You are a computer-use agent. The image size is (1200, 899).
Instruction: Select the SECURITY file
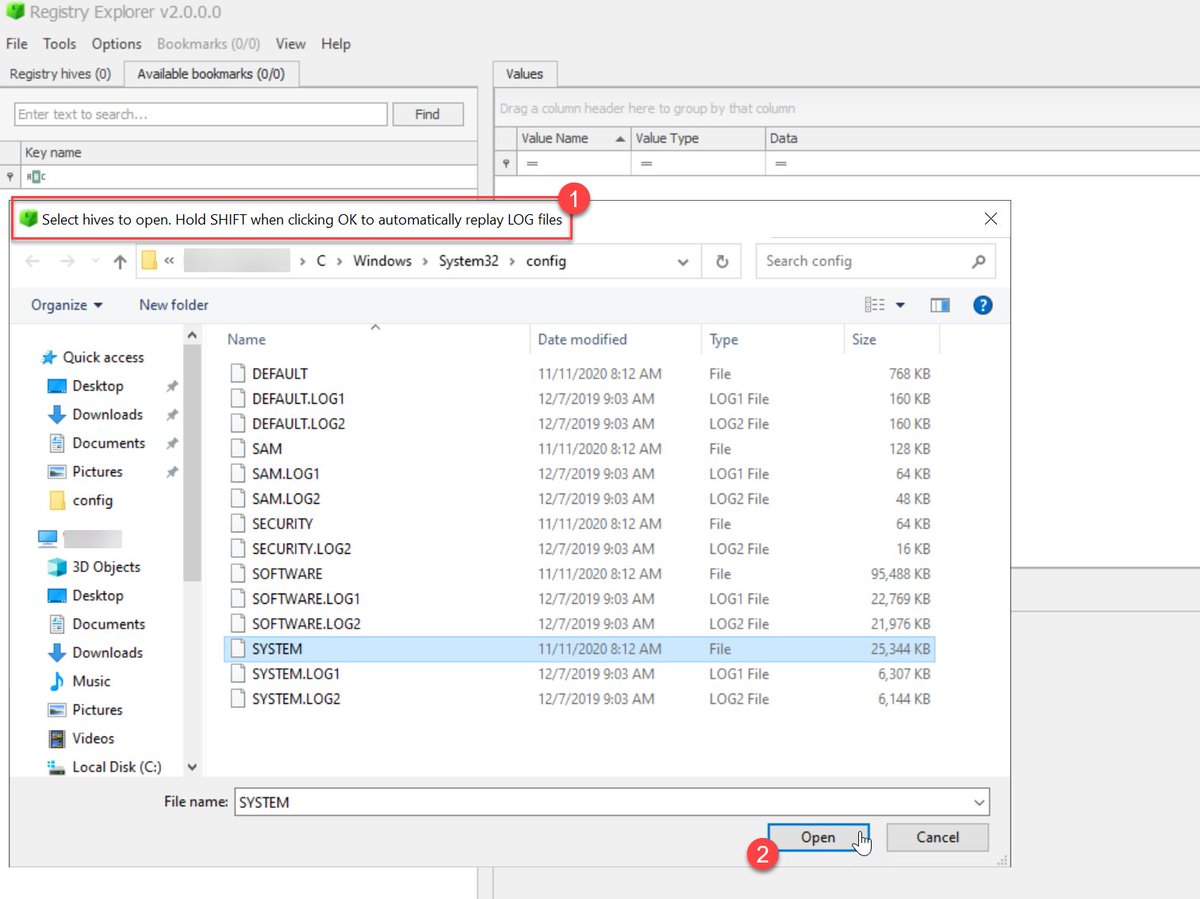pyautogui.click(x=580, y=524)
